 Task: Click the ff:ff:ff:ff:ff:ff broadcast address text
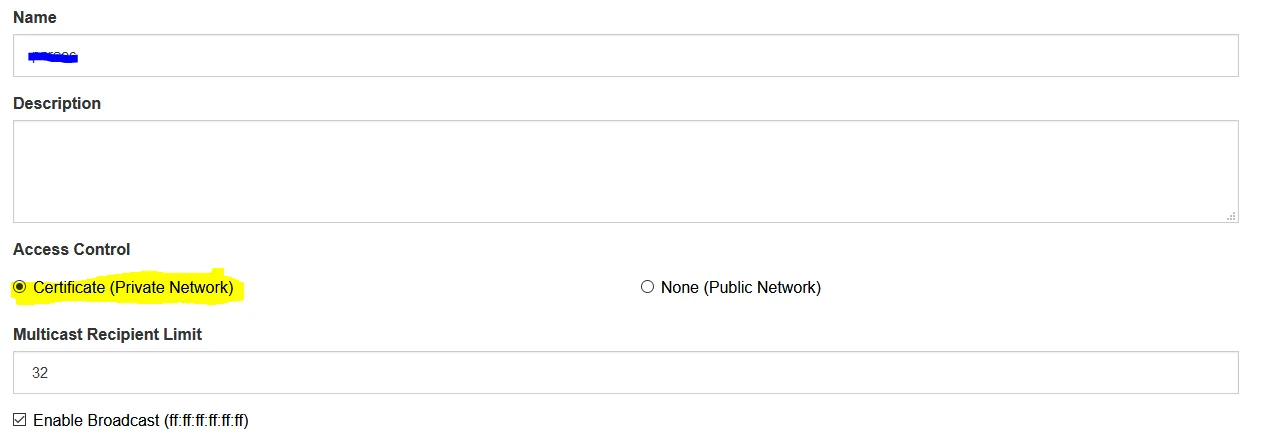pos(206,421)
